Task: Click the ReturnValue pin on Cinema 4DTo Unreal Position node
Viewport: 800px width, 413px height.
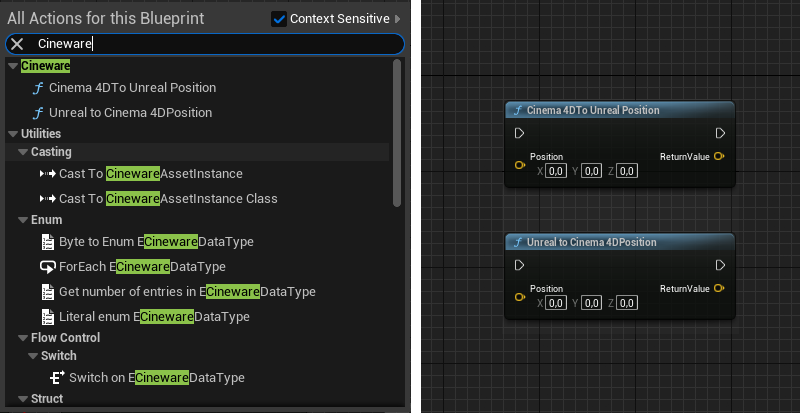Action: (x=720, y=157)
